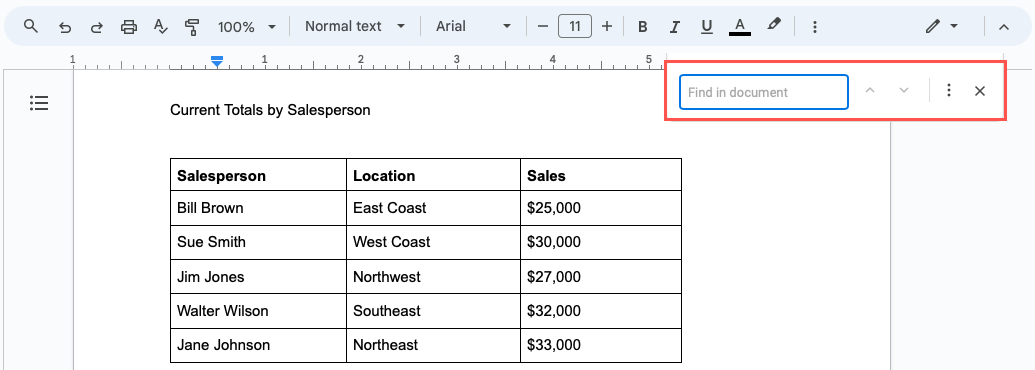The image size is (1035, 370).
Task: Click the Find in document field
Action: point(764,92)
